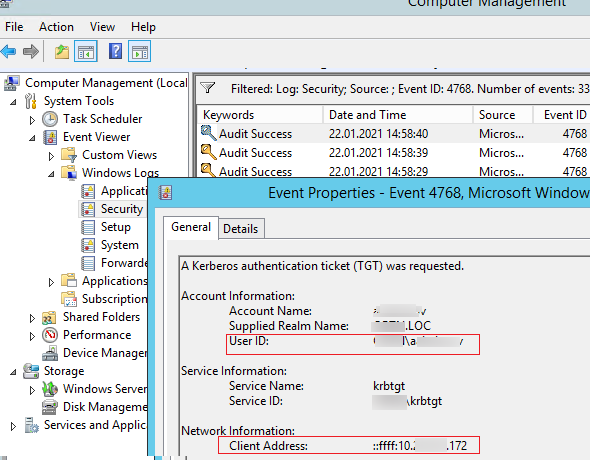Click the Forward arrow toolbar icon
This screenshot has height=460, width=590.
pyautogui.click(x=30, y=51)
